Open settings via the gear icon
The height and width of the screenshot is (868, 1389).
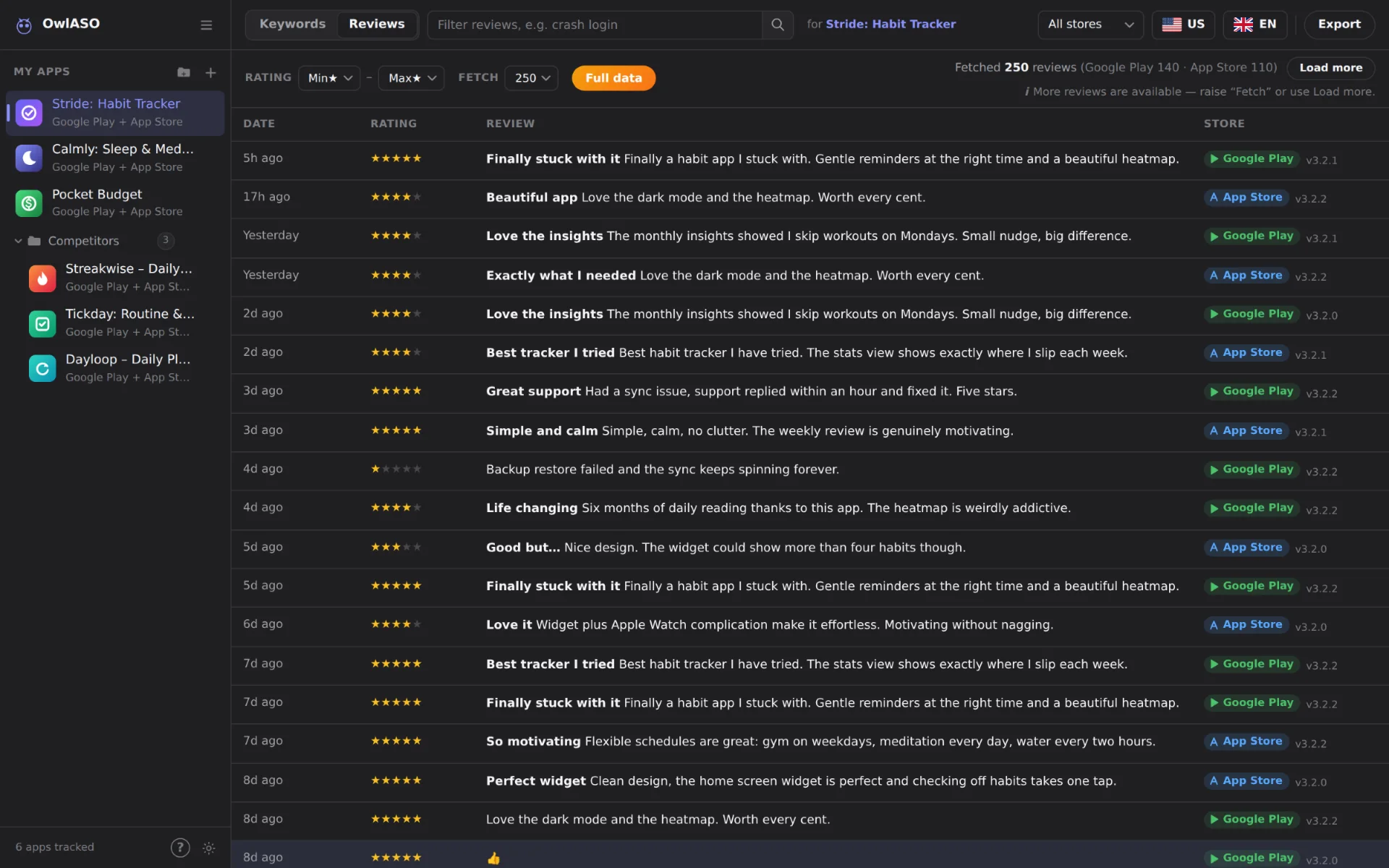(209, 848)
